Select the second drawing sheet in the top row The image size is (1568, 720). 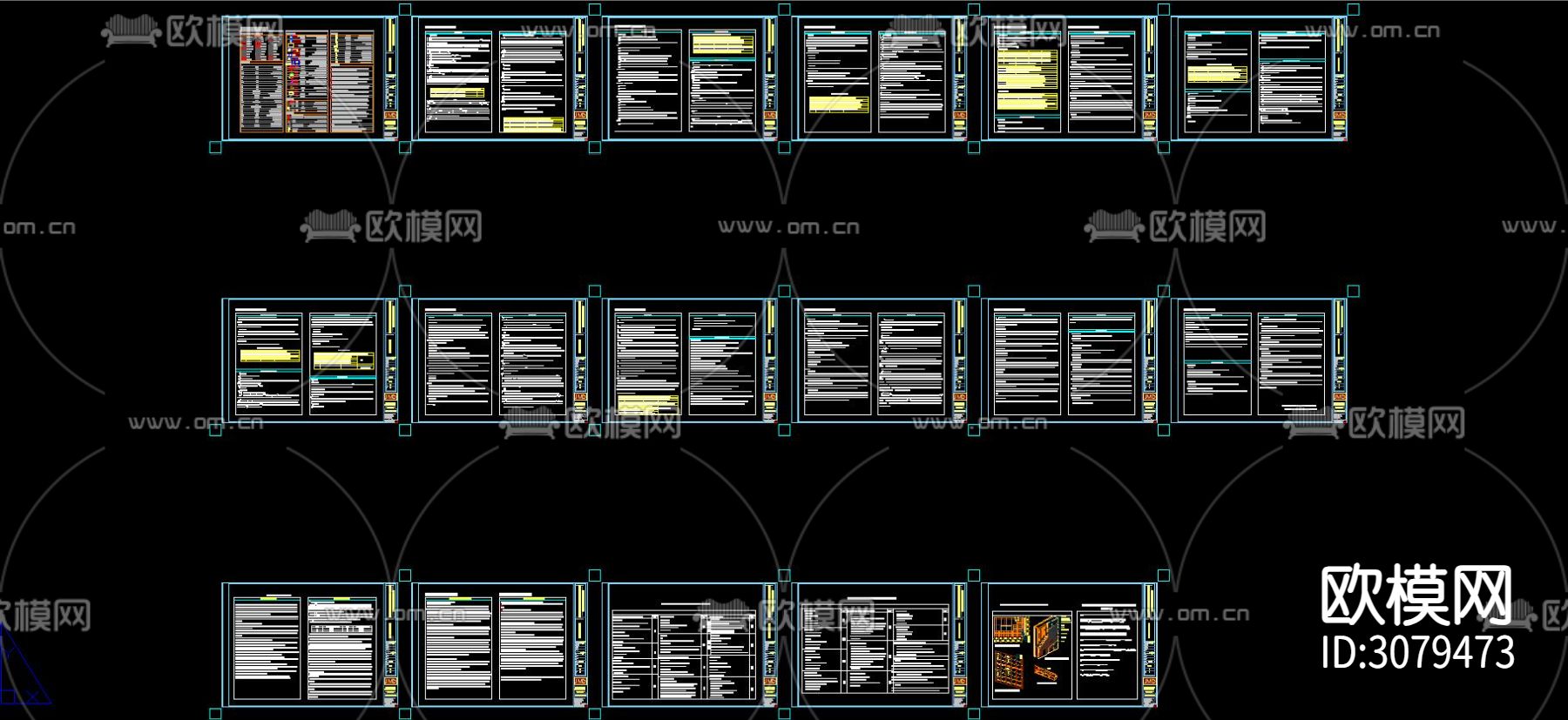coord(500,78)
